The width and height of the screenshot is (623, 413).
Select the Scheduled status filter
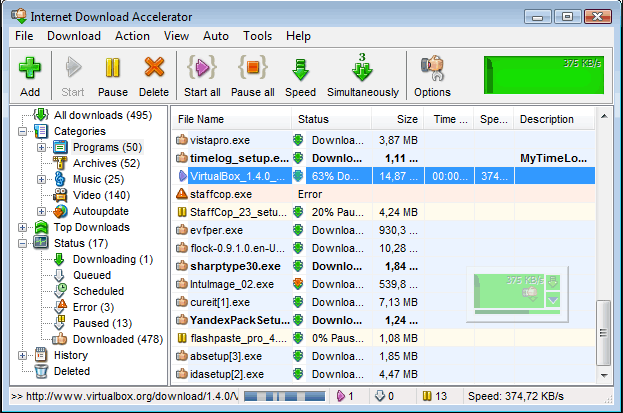(x=99, y=291)
